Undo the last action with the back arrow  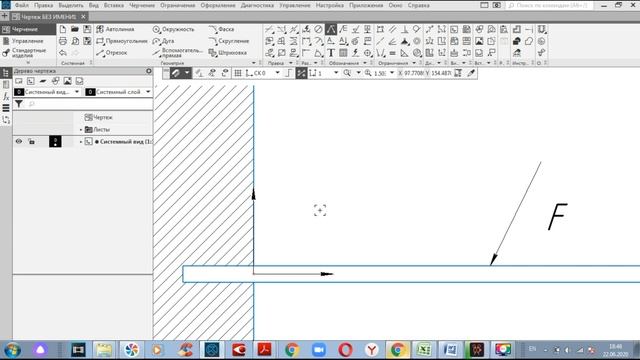click(63, 53)
